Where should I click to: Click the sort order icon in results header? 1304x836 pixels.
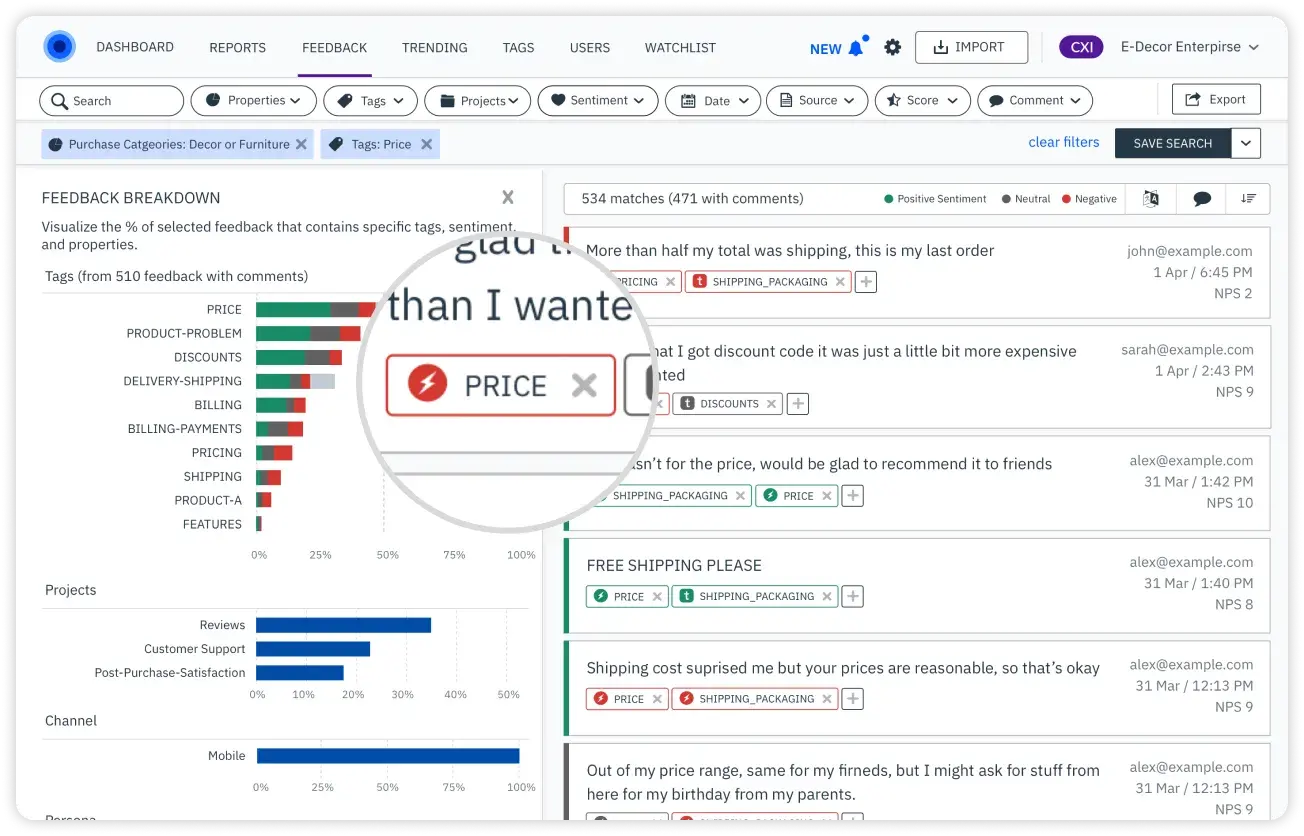pos(1248,199)
